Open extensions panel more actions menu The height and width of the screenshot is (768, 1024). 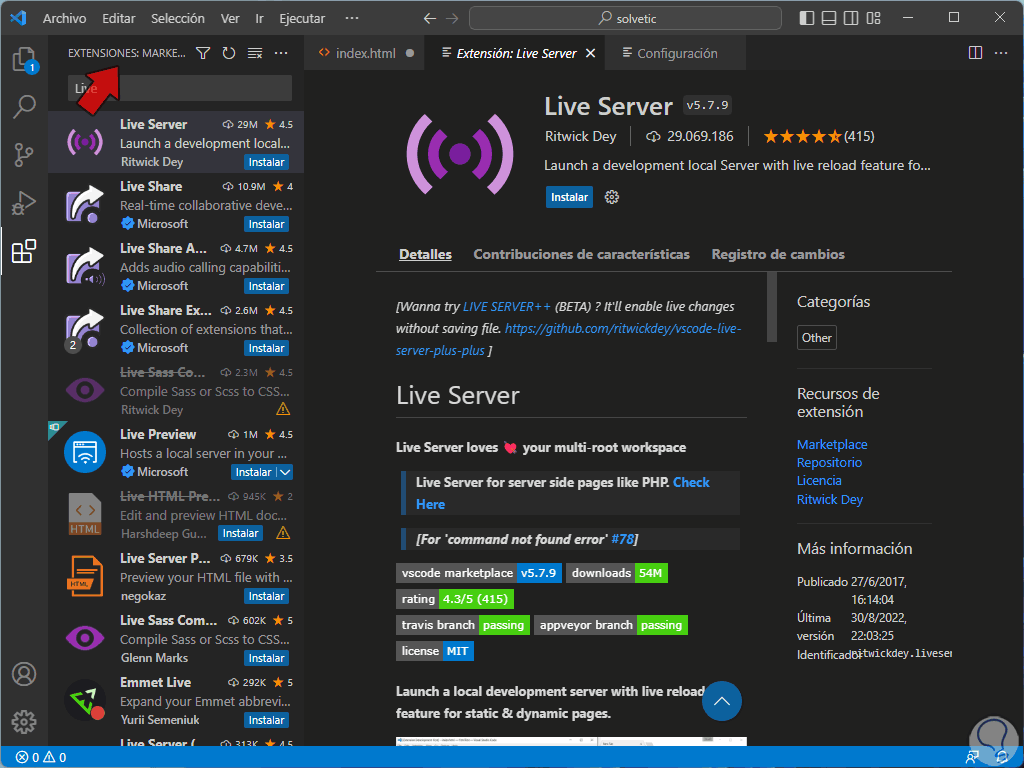(x=281, y=53)
